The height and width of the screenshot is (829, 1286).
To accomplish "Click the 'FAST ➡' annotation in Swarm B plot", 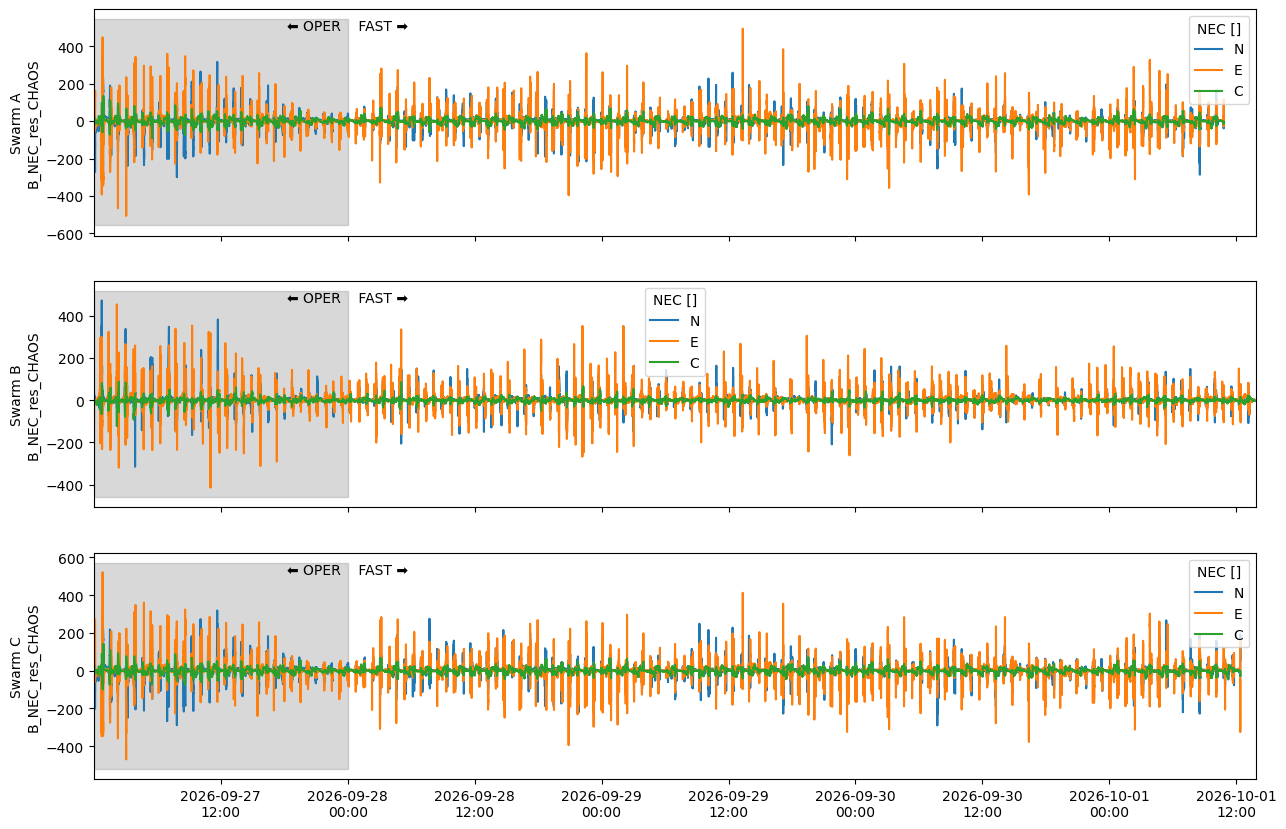I will [x=383, y=299].
